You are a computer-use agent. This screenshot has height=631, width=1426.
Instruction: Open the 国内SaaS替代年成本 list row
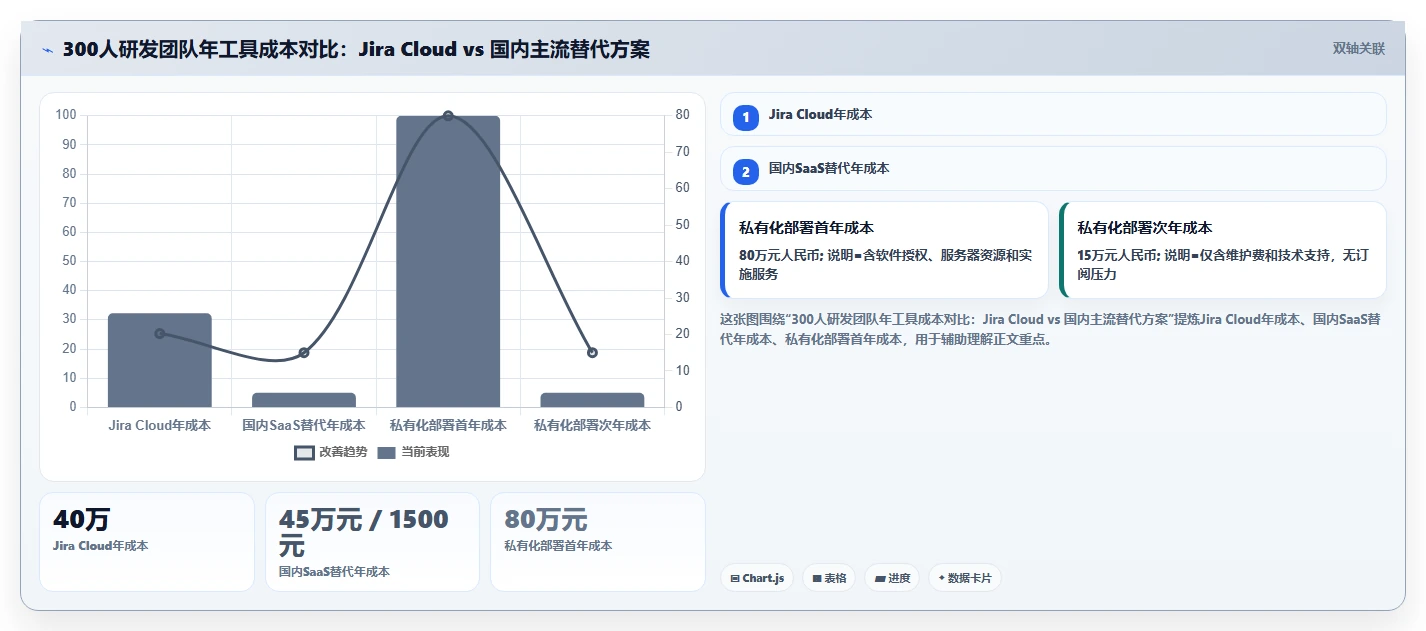coord(1053,168)
